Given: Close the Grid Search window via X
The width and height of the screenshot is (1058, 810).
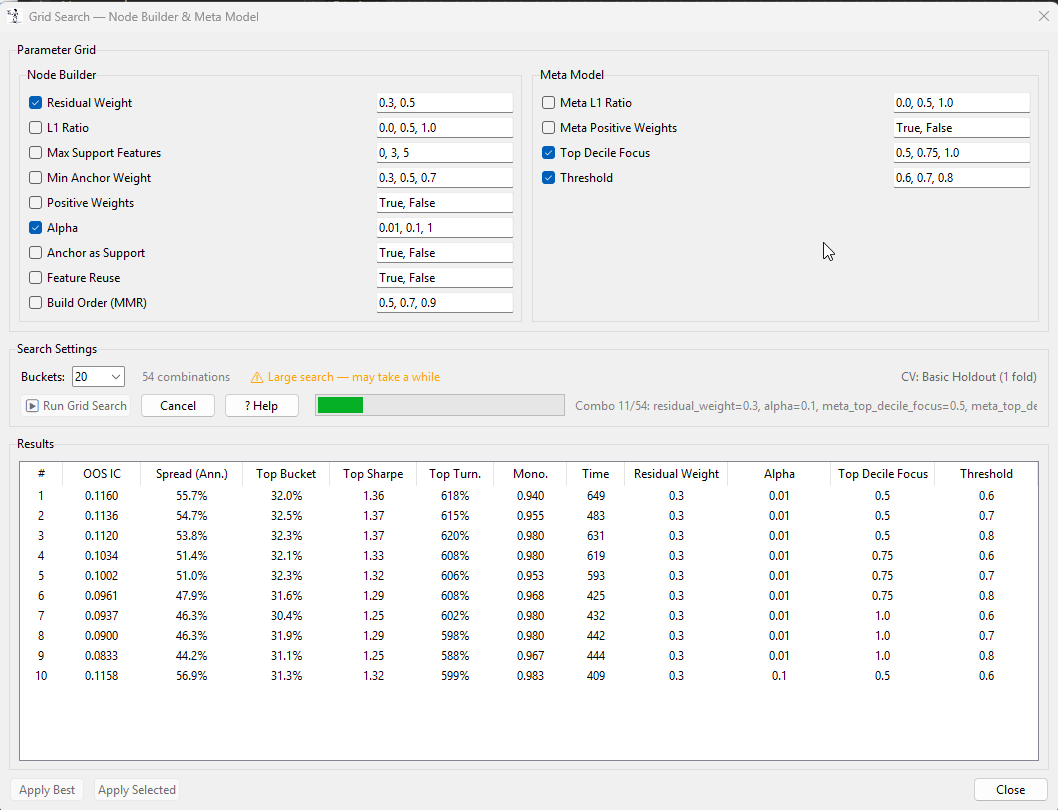Looking at the screenshot, I should (1044, 16).
